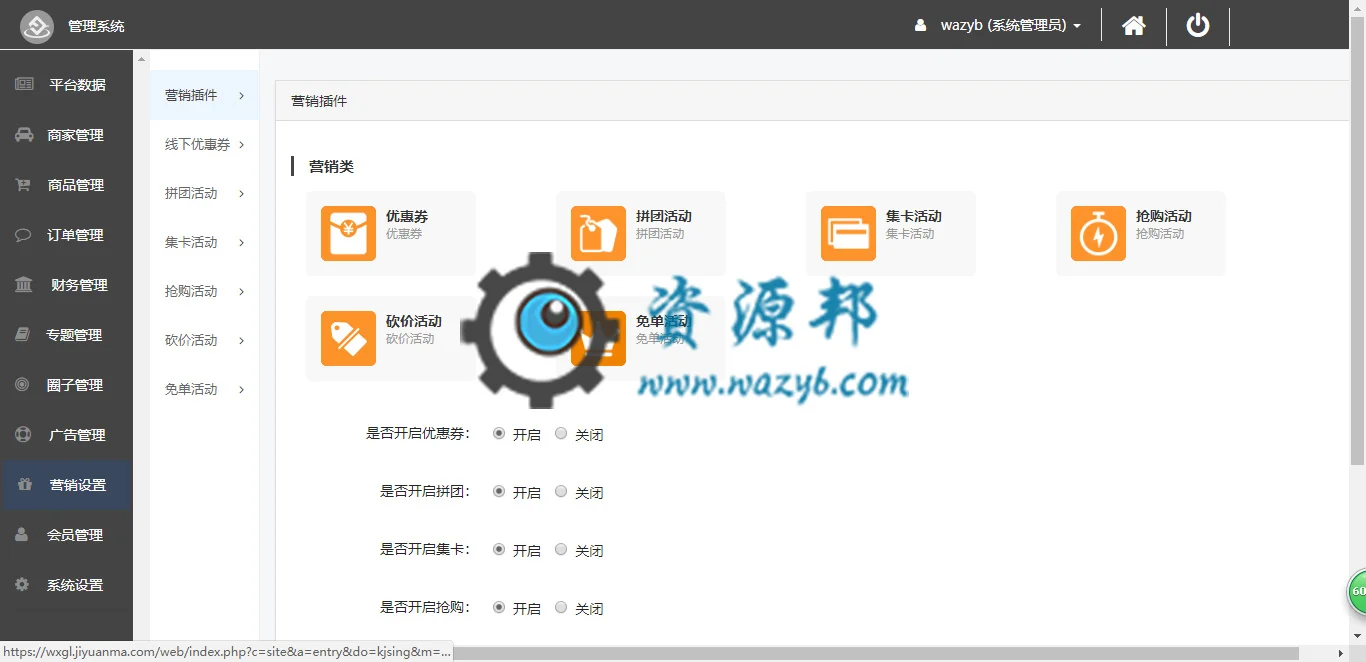1366x662 pixels.
Task: Open the orange 抢购活动 stopwatch icon
Action: pyautogui.click(x=1098, y=233)
